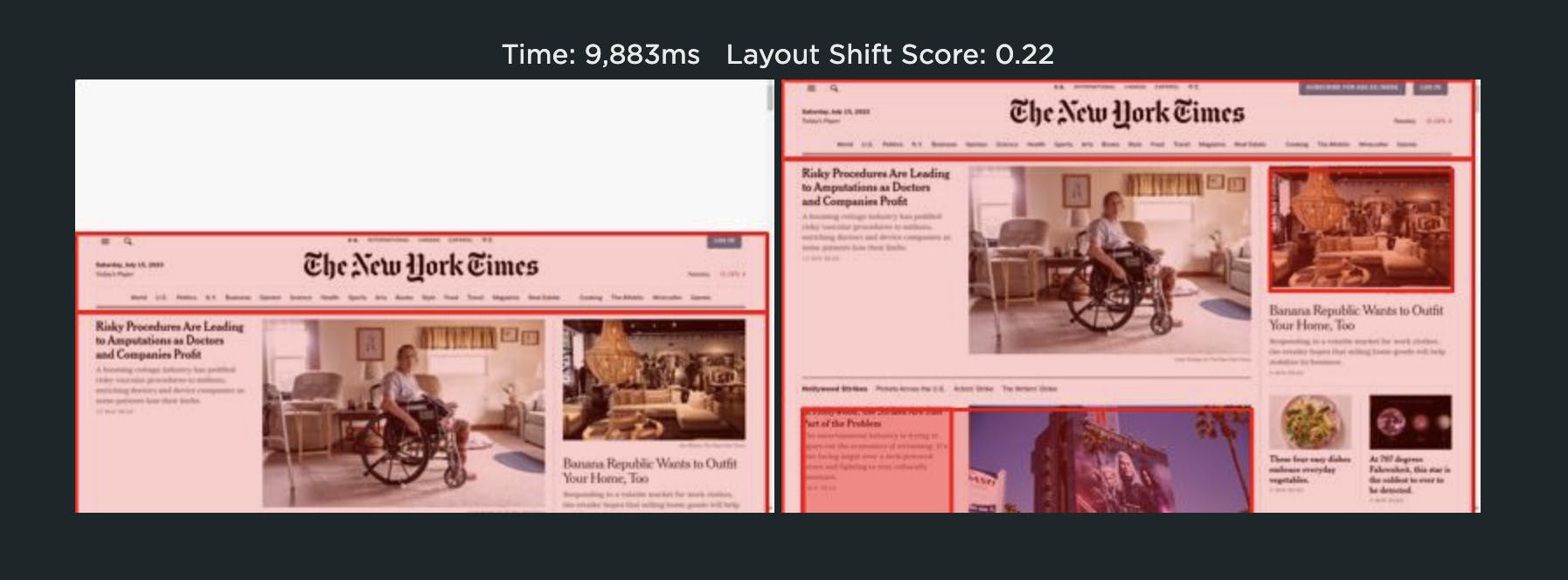1568x580 pixels.
Task: Open hamburger menu in left screenshot
Action: pyautogui.click(x=105, y=241)
